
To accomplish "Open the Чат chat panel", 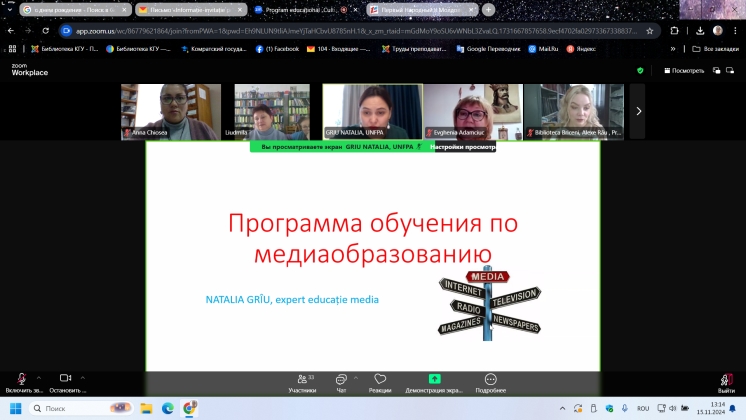I will (x=341, y=383).
